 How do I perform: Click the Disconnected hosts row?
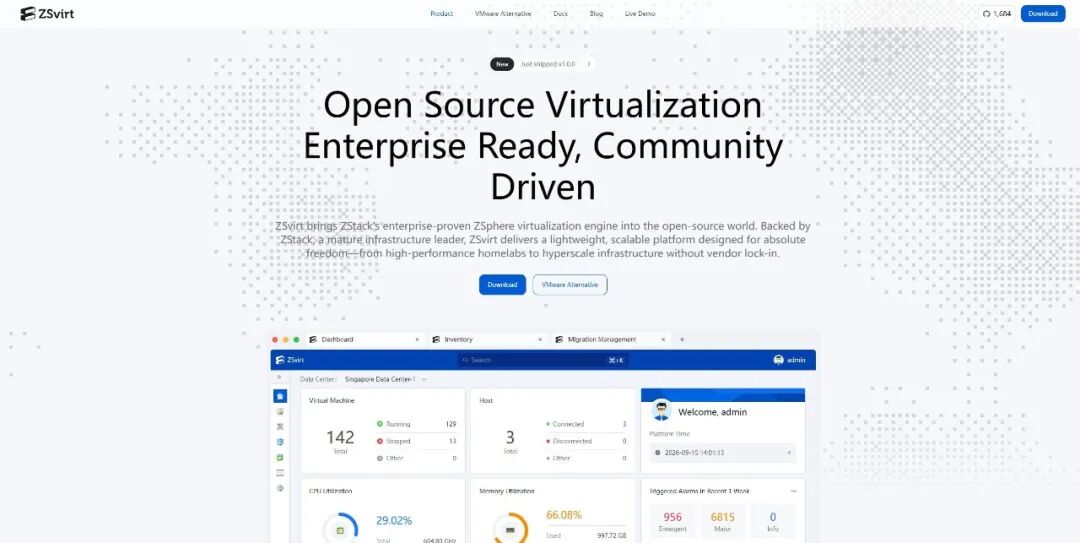(586, 441)
